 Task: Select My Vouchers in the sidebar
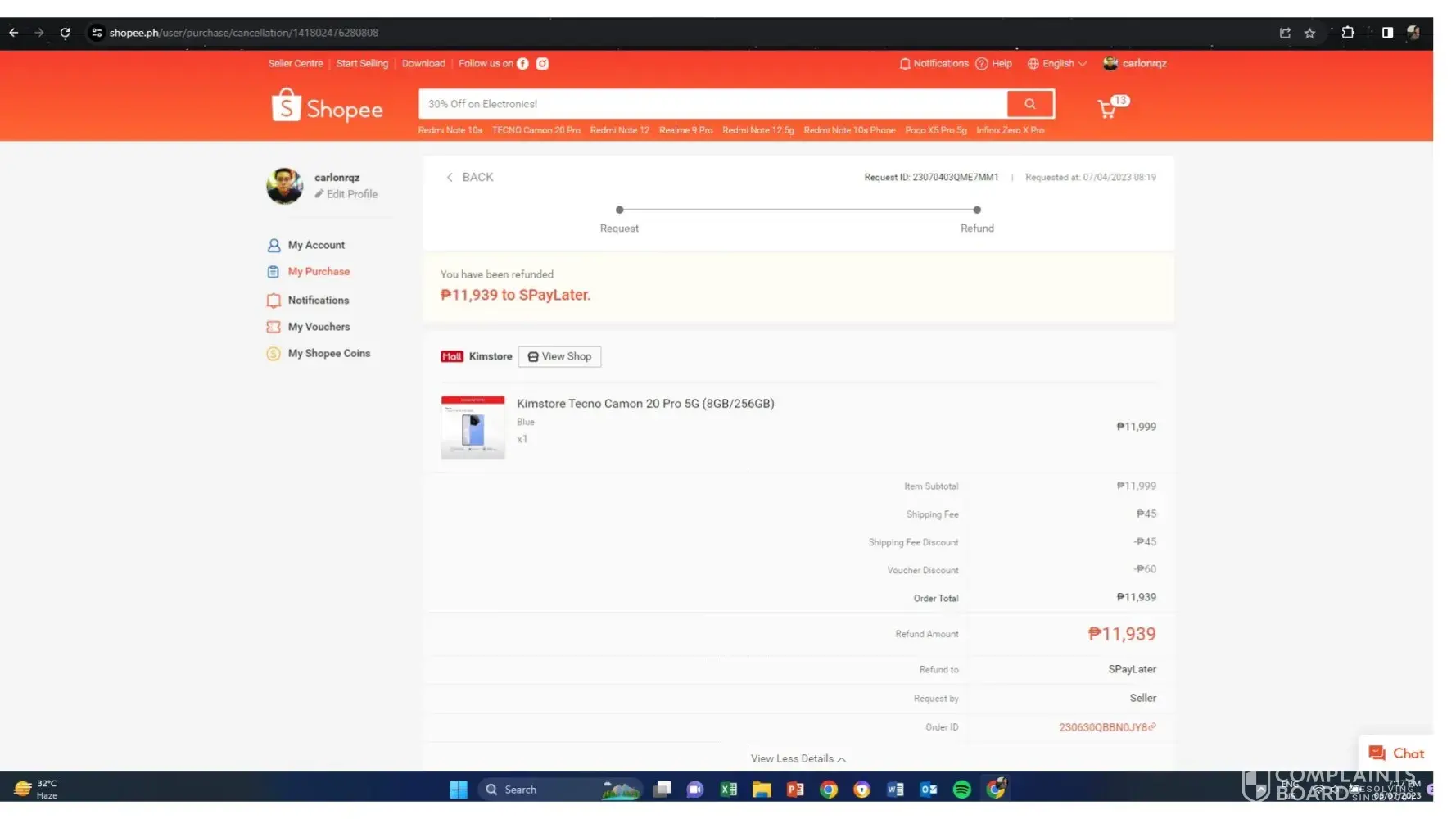pyautogui.click(x=318, y=327)
